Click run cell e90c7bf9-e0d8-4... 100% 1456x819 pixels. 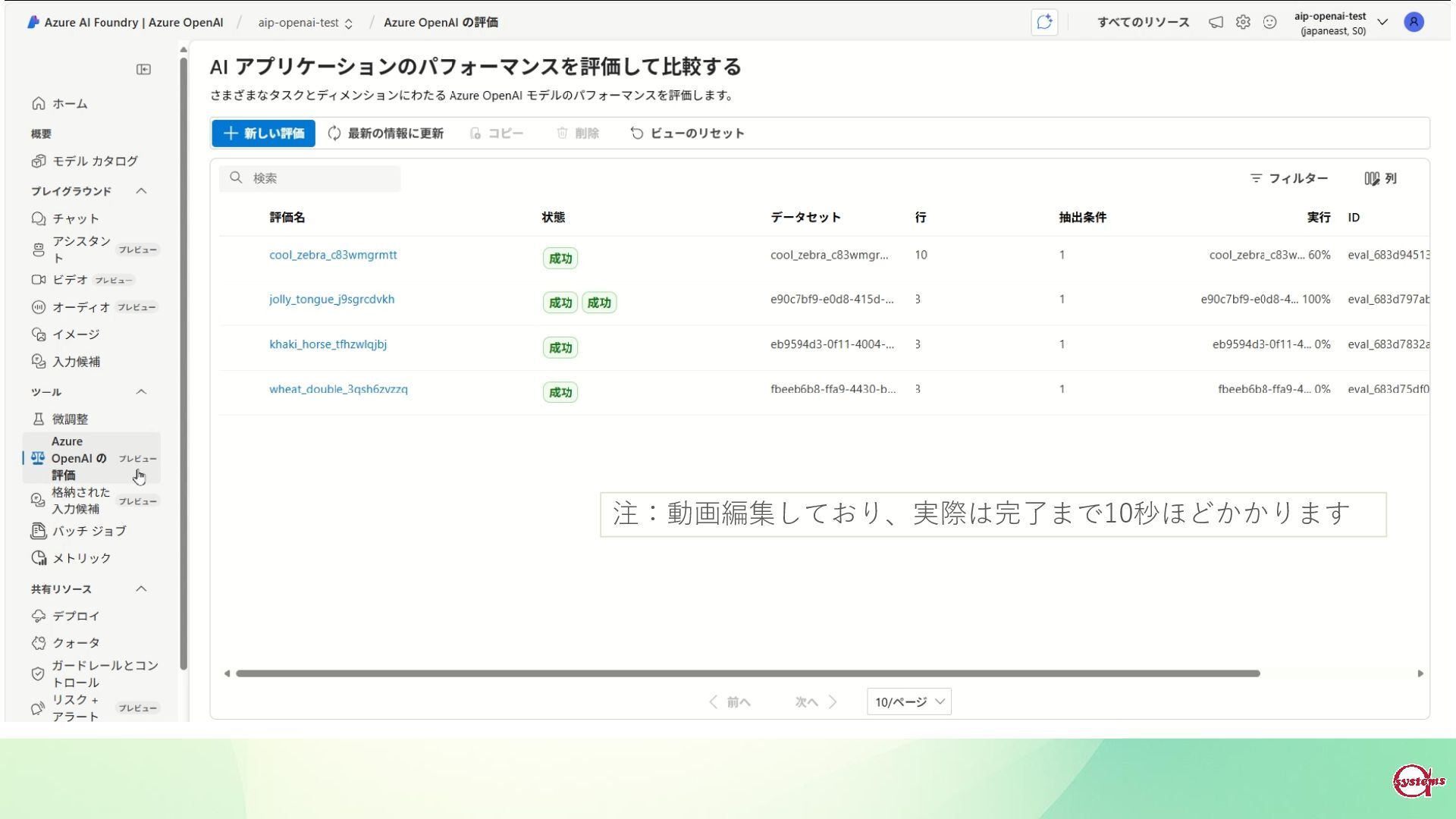coord(1265,299)
